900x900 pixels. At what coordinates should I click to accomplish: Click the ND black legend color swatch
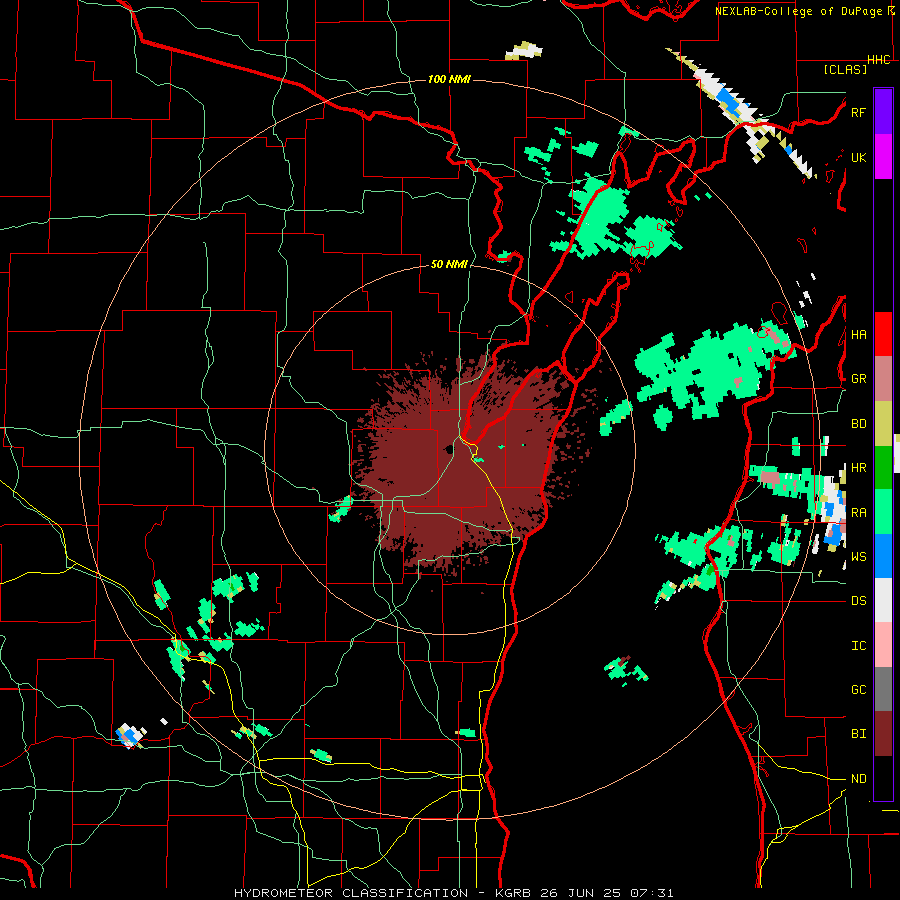point(883,778)
